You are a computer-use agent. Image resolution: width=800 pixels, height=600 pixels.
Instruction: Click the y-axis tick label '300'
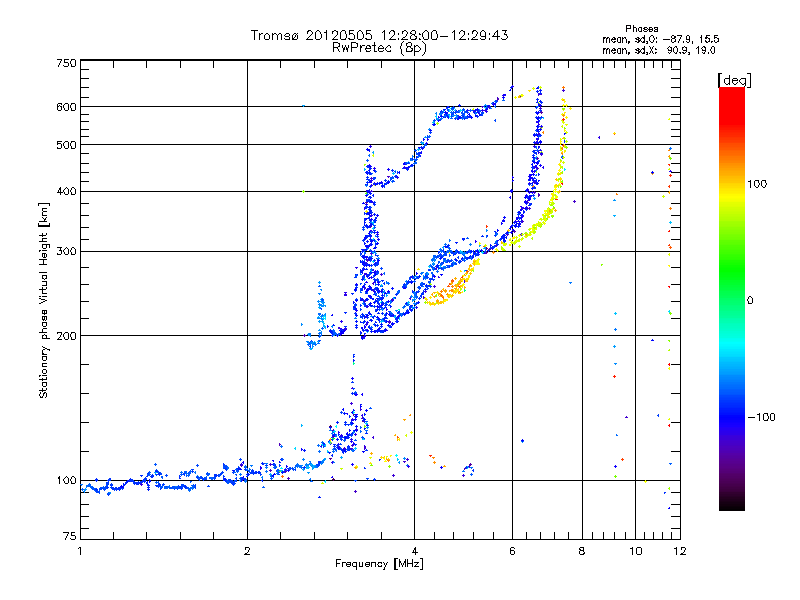pos(66,252)
